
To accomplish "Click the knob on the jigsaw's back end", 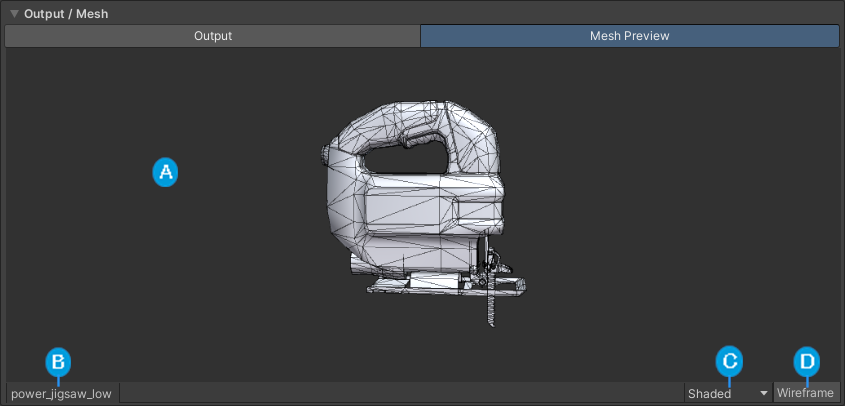I will point(325,154).
